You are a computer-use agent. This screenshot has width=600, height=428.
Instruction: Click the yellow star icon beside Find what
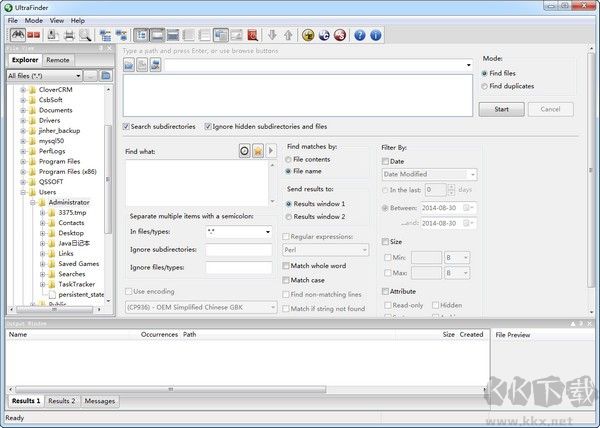click(x=257, y=150)
